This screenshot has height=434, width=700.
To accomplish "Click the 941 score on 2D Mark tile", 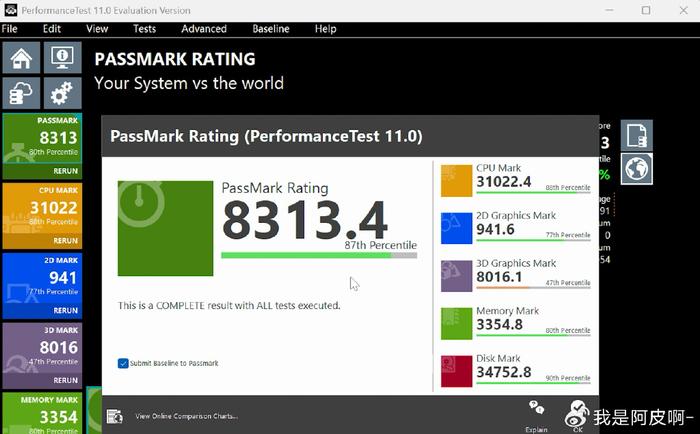I will [x=63, y=278].
